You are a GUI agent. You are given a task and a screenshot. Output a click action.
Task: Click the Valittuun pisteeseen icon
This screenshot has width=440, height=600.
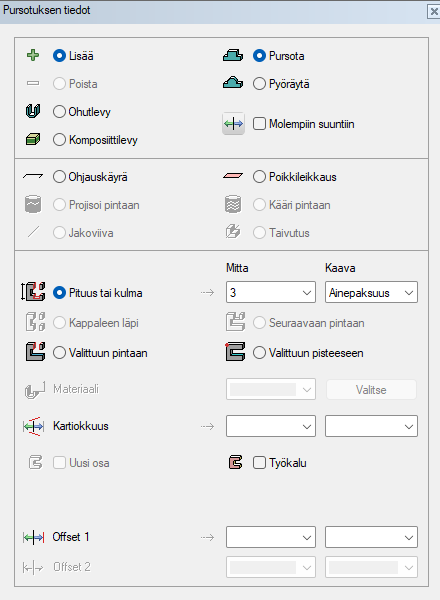[x=235, y=352]
